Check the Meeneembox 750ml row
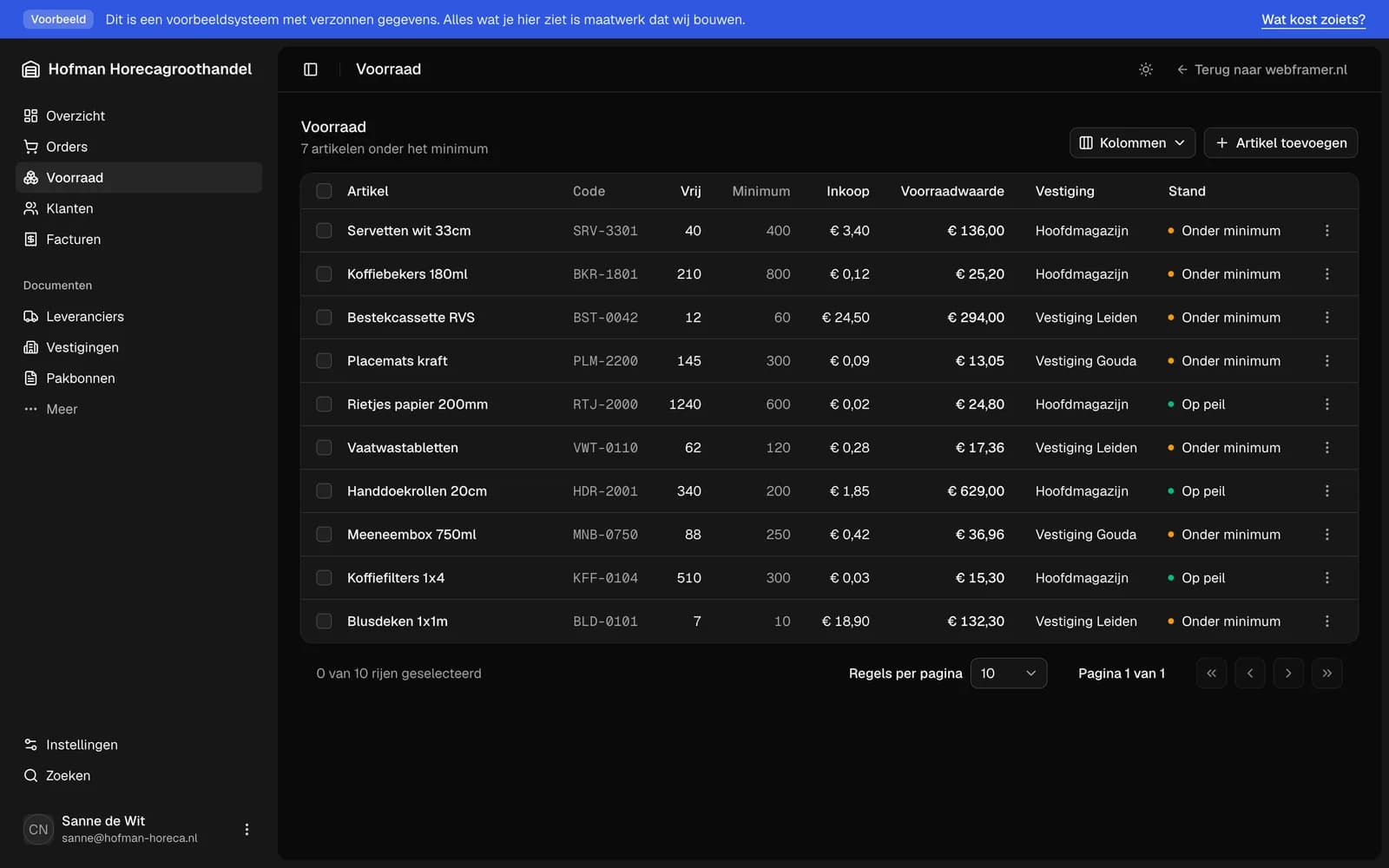Image resolution: width=1389 pixels, height=868 pixels. (x=324, y=535)
